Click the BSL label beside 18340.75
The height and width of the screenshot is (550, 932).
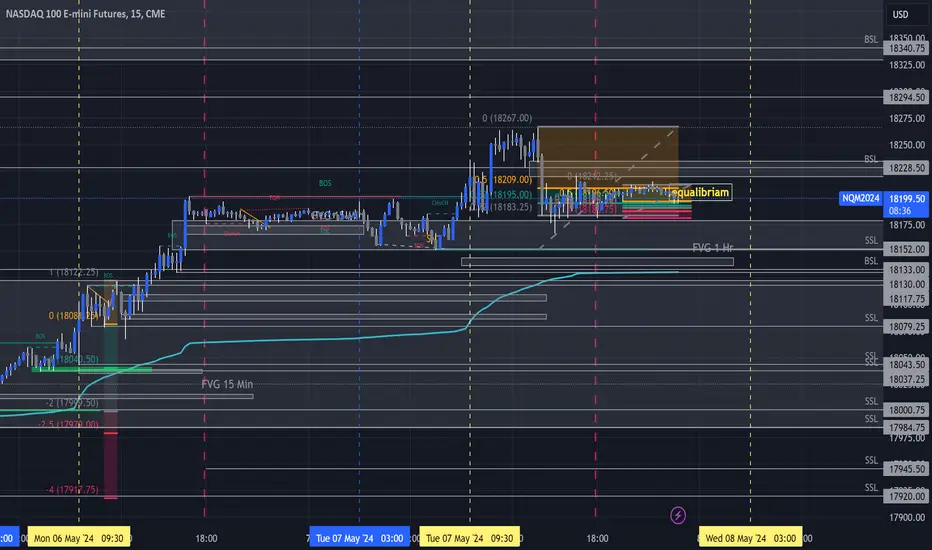pyautogui.click(x=871, y=39)
